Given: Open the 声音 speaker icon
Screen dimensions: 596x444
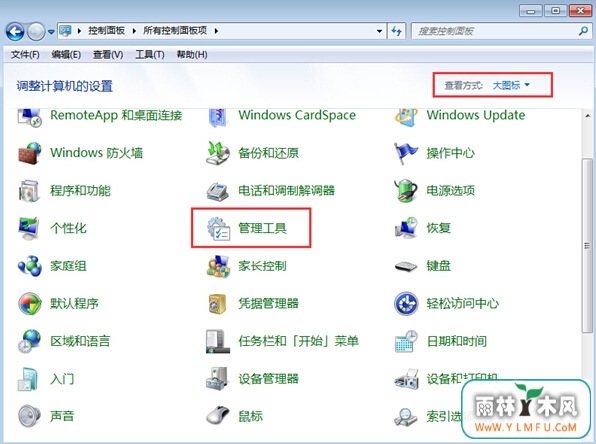Looking at the screenshot, I should point(29,416).
